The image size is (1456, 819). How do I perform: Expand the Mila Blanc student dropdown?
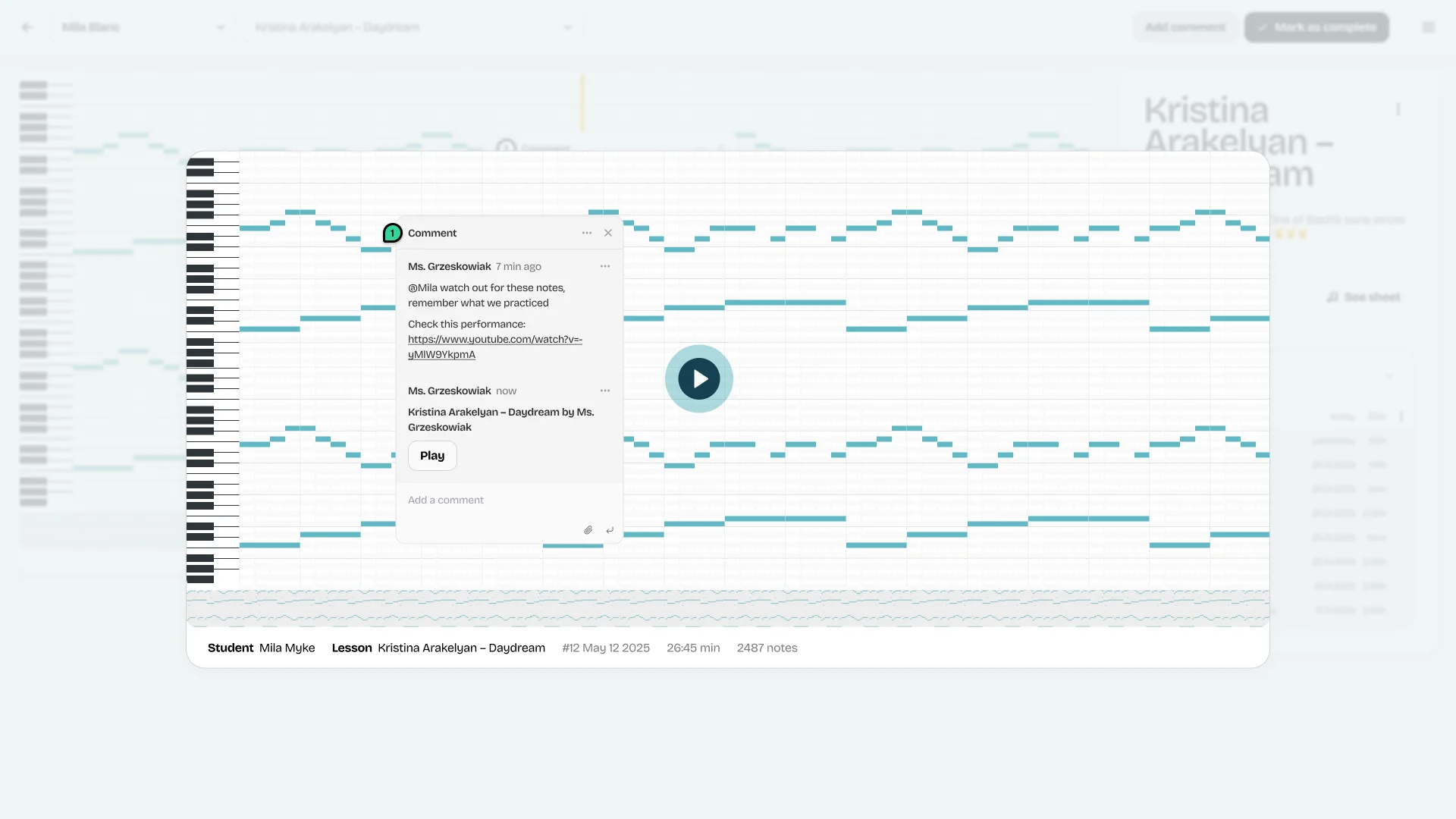[143, 27]
